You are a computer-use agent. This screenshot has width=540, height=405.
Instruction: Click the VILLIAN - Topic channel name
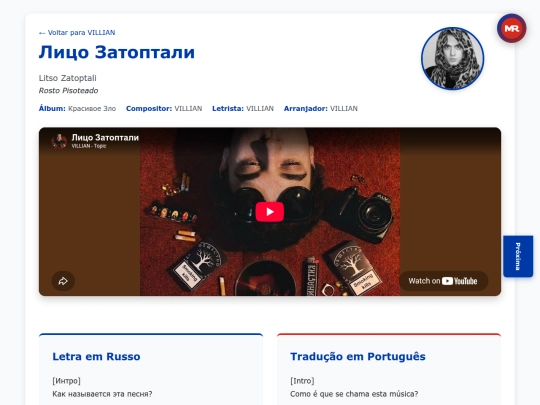[x=89, y=146]
